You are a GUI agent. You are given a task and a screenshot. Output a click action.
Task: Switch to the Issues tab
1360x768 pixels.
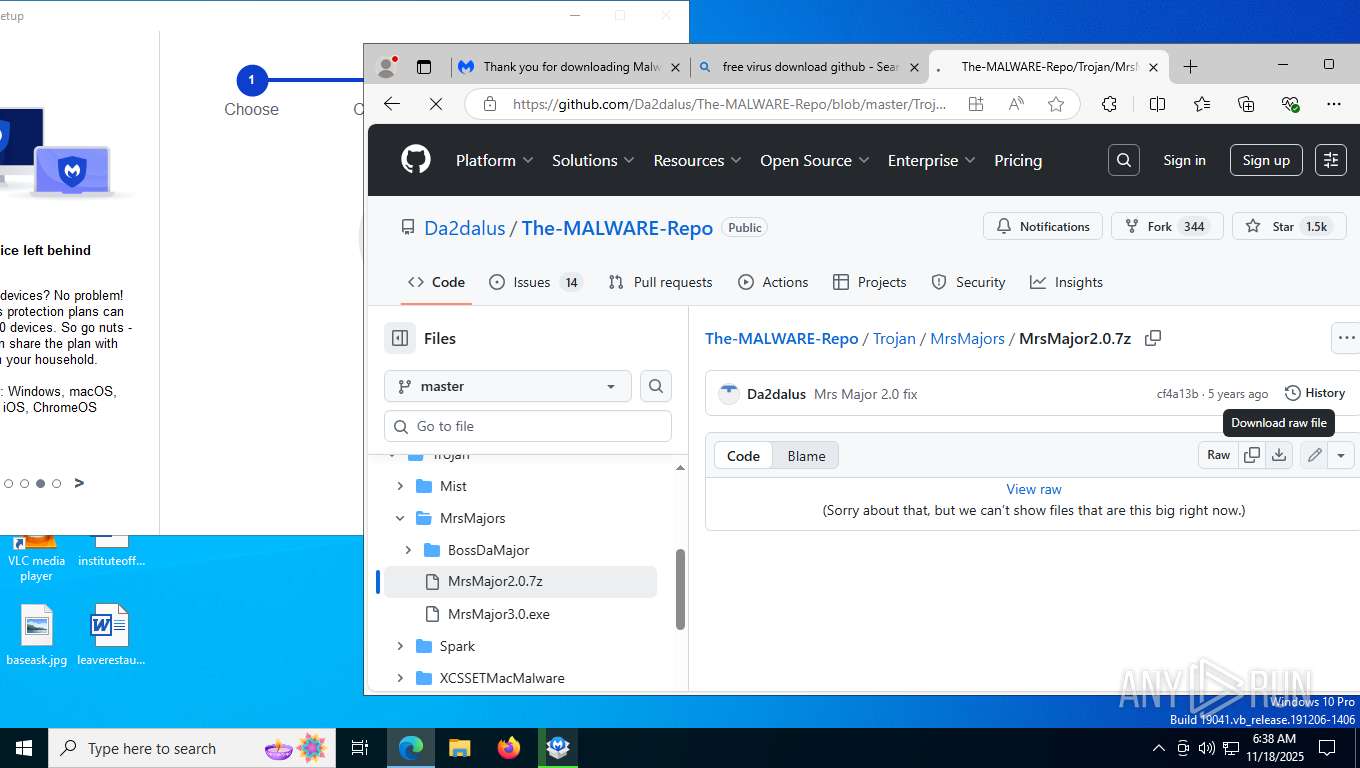pos(535,282)
